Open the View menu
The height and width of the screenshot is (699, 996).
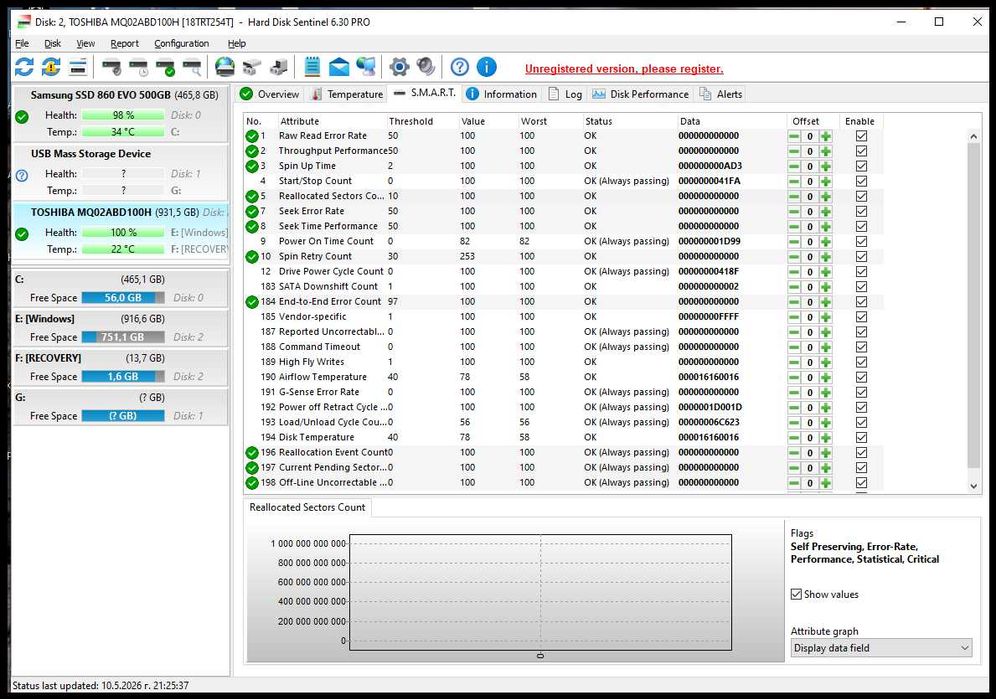point(85,44)
